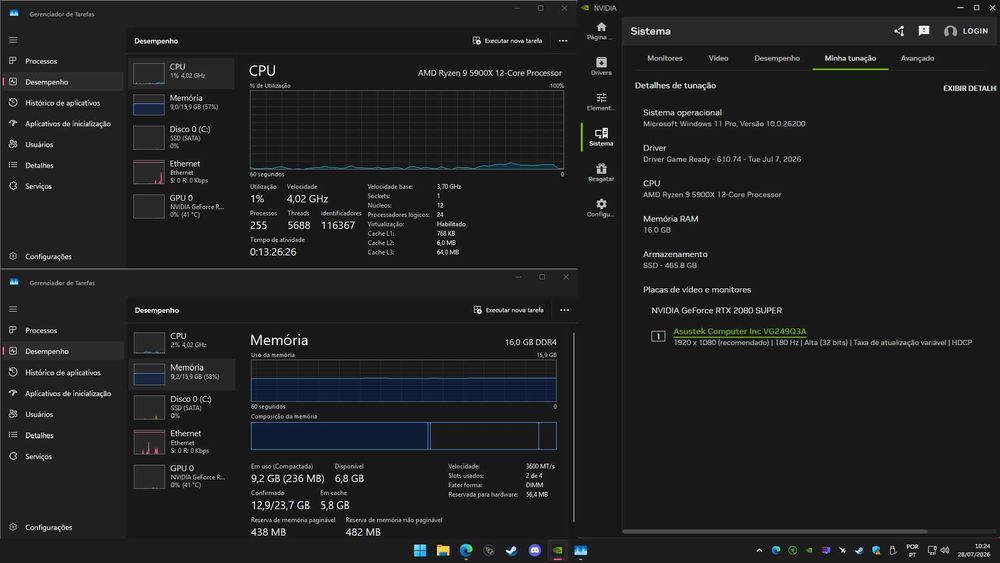Toggle the hamburger navigation in top Task Manager
The height and width of the screenshot is (563, 1000).
13,40
